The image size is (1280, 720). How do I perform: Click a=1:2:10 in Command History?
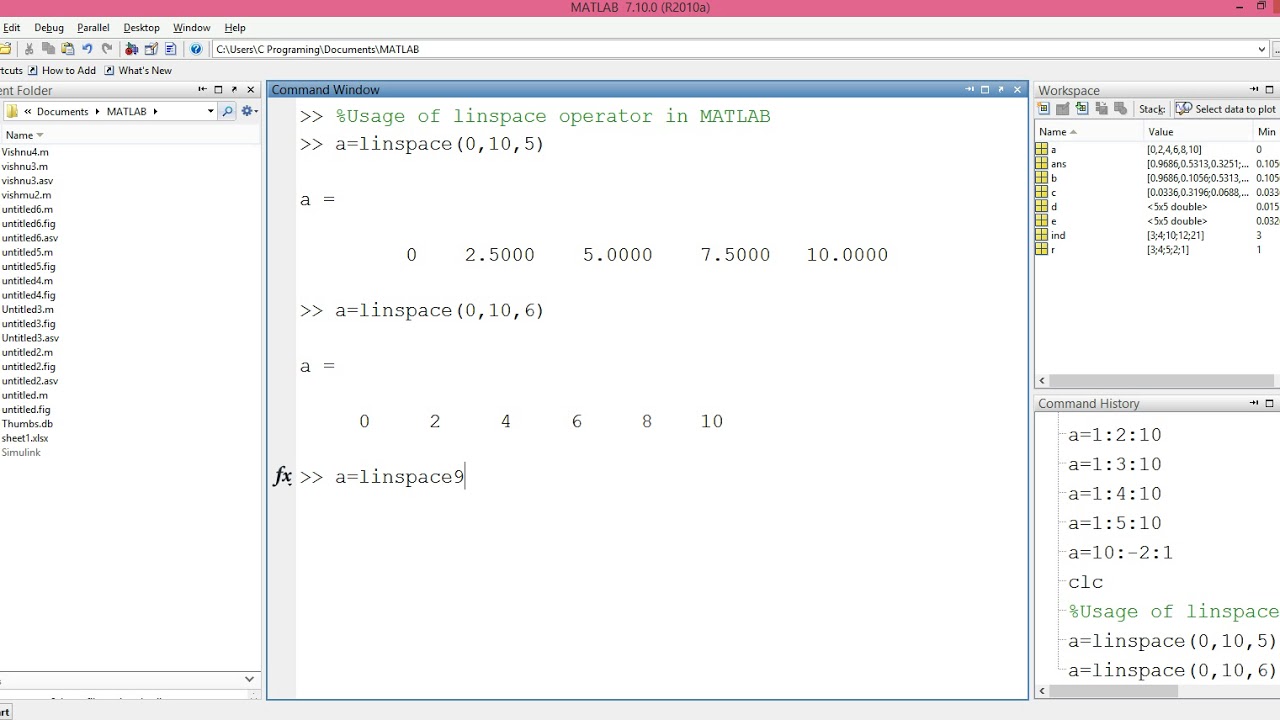pyautogui.click(x=1114, y=435)
